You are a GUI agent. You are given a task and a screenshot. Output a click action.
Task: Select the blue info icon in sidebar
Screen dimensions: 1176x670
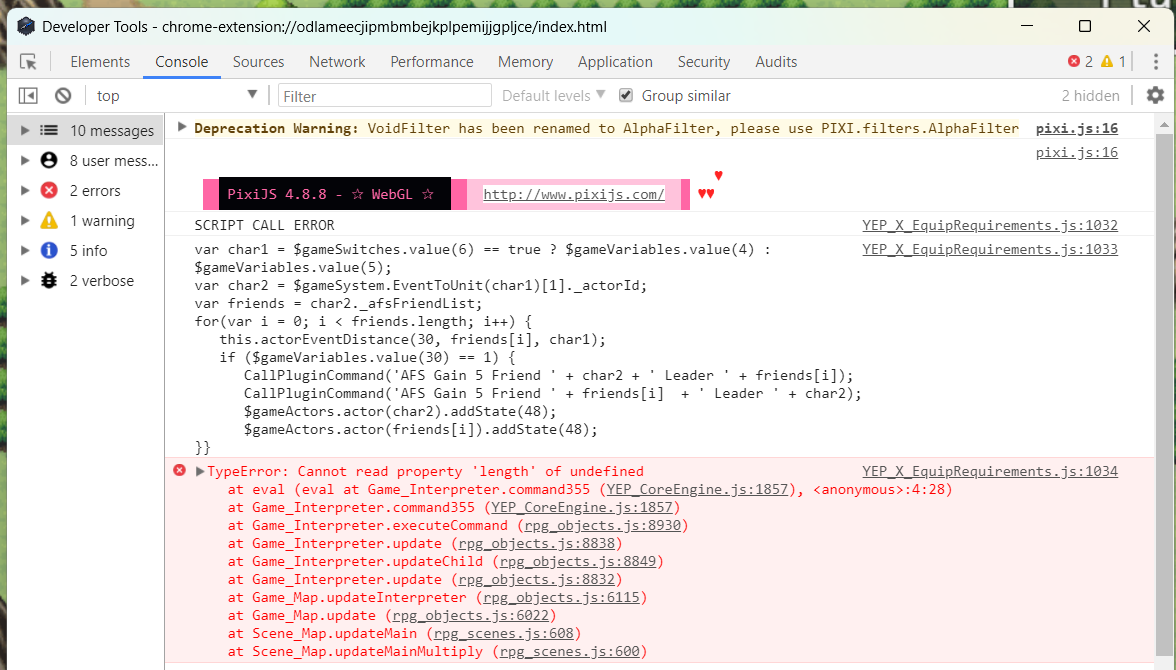[x=49, y=251]
